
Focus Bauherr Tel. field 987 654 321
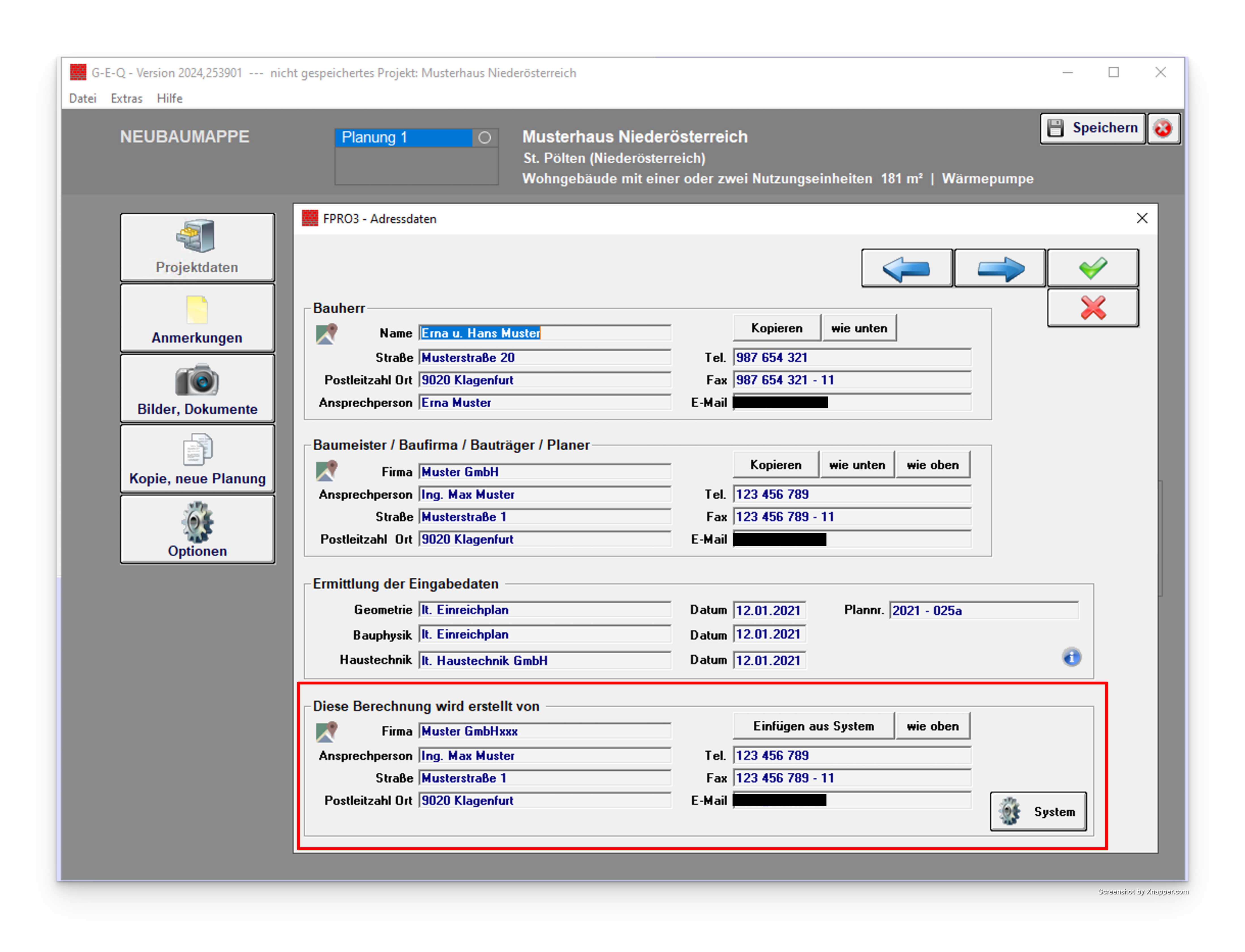coord(852,357)
